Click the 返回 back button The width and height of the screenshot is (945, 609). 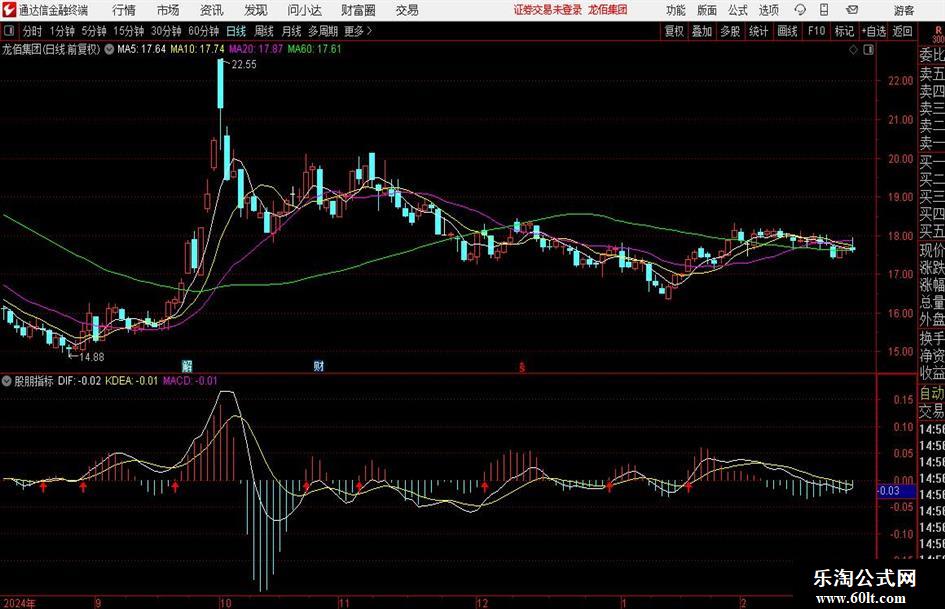pos(902,31)
